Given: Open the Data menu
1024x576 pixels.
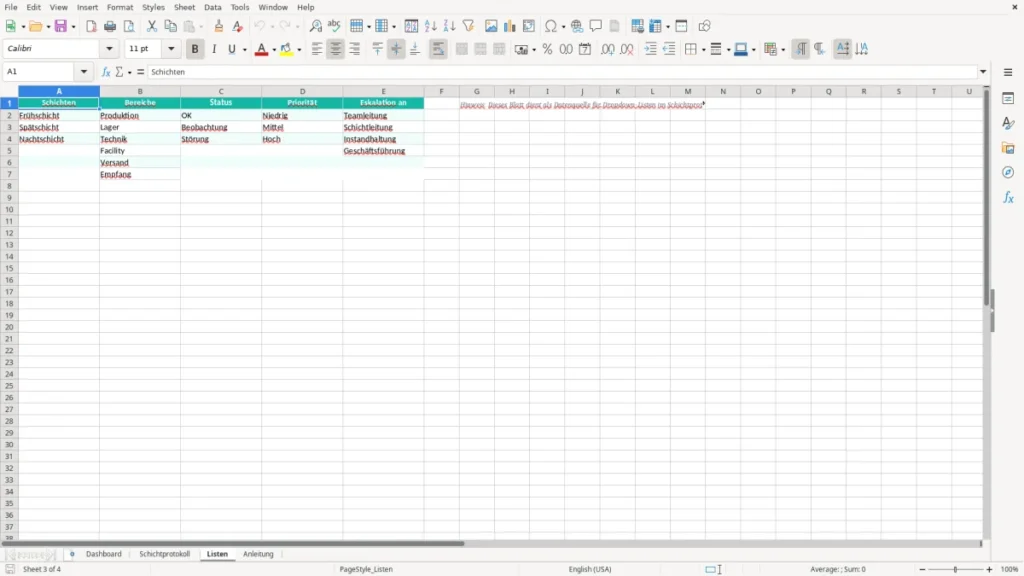Looking at the screenshot, I should (x=213, y=7).
